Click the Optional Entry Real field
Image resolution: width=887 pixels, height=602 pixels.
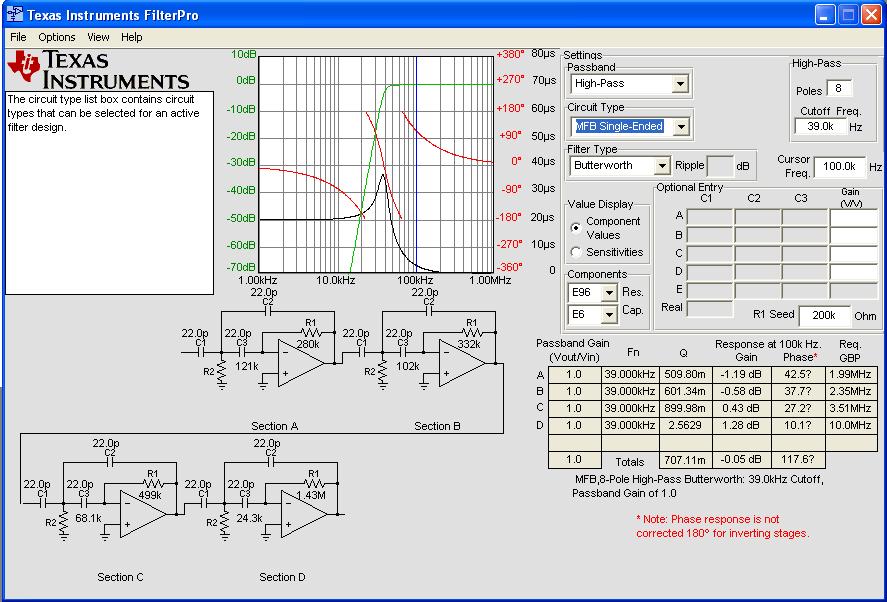pyautogui.click(x=710, y=308)
